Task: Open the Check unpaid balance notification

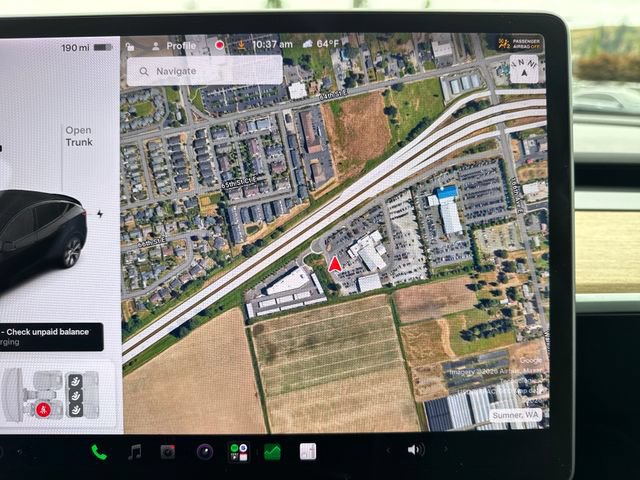Action: tap(51, 337)
